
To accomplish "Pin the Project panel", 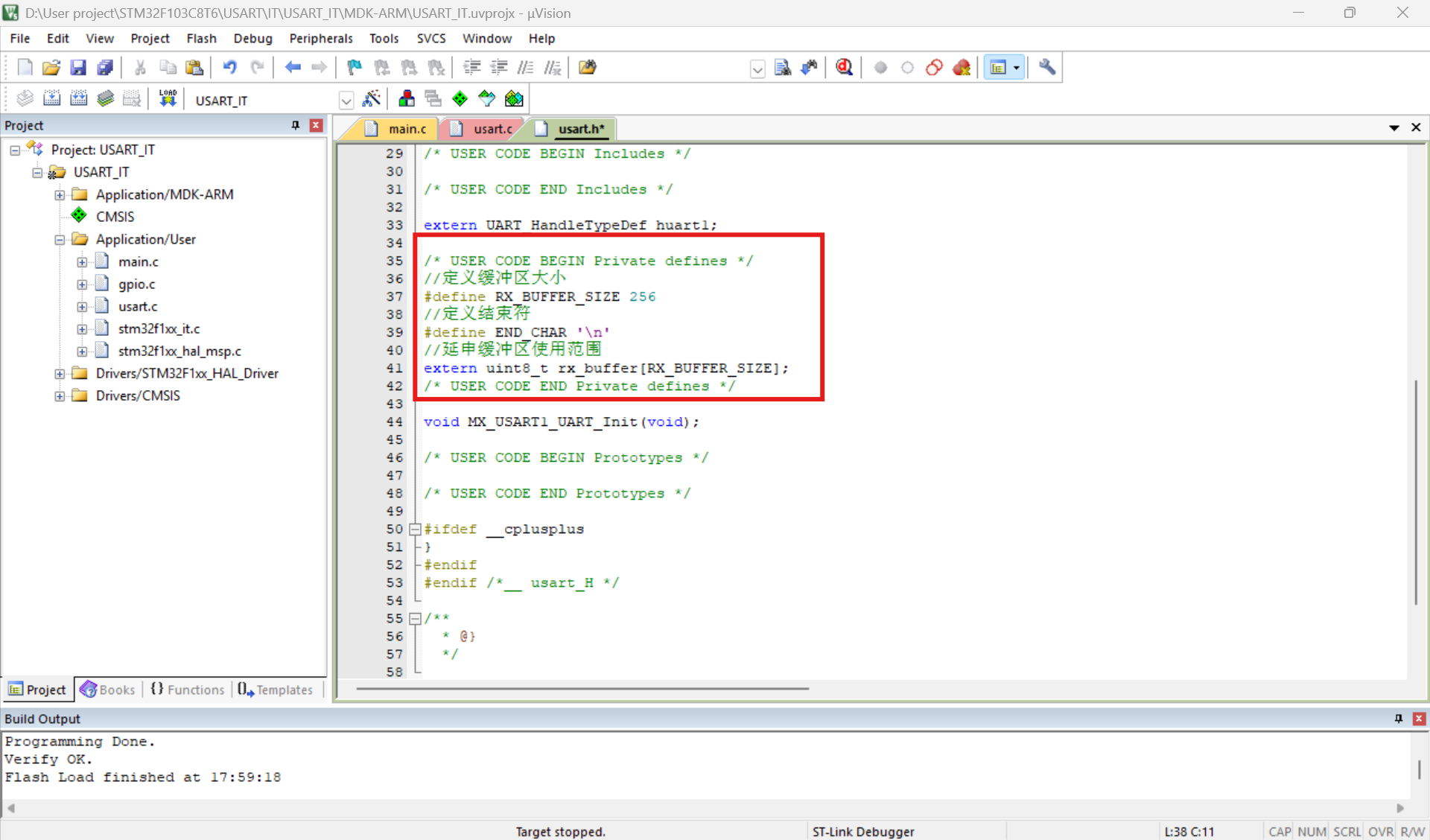I will (x=296, y=125).
